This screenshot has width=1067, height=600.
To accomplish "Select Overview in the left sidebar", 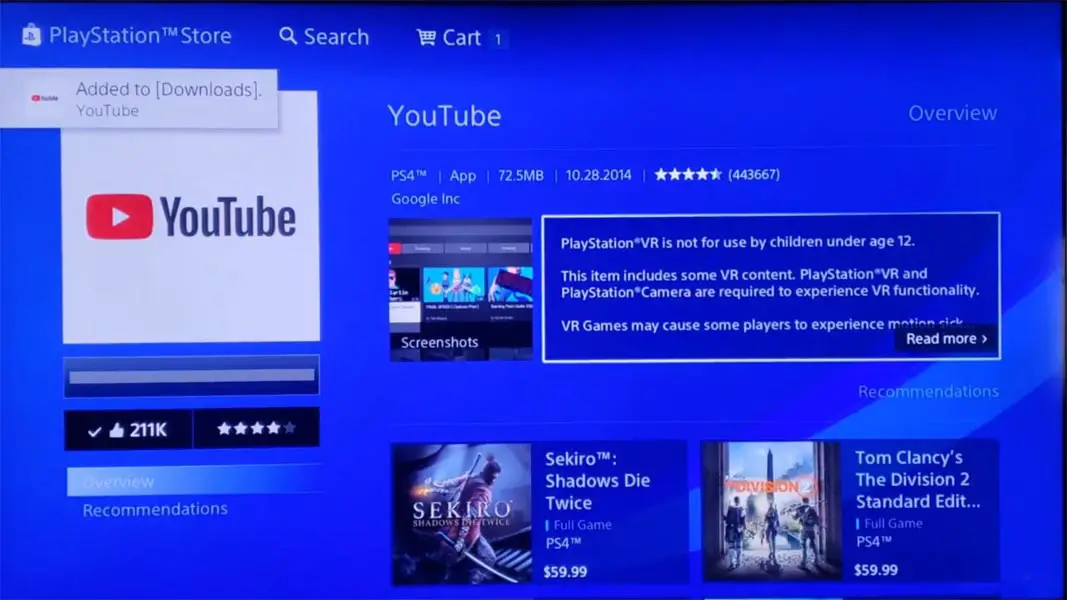I will pos(193,482).
